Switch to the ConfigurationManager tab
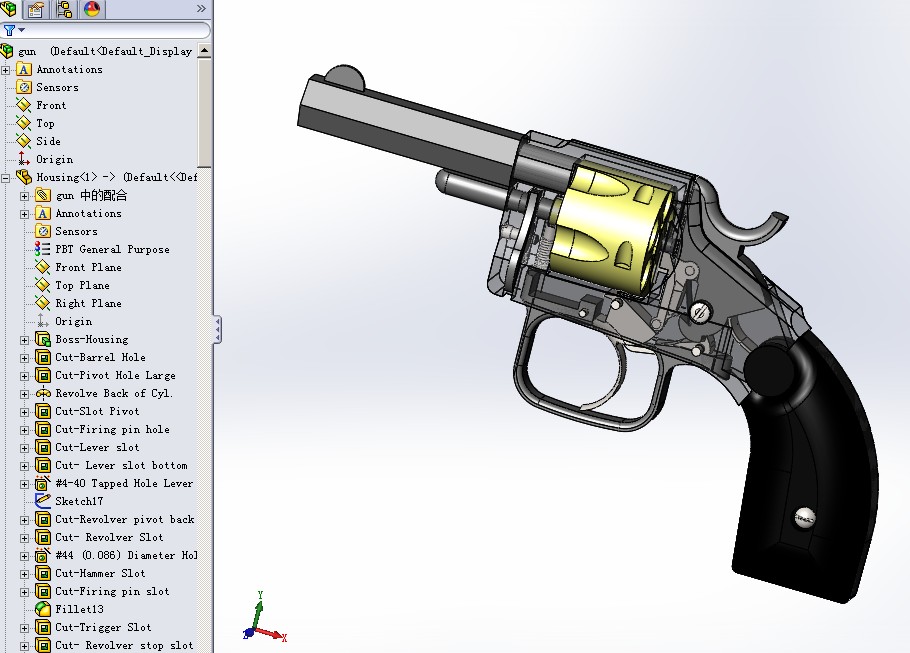 tap(64, 9)
